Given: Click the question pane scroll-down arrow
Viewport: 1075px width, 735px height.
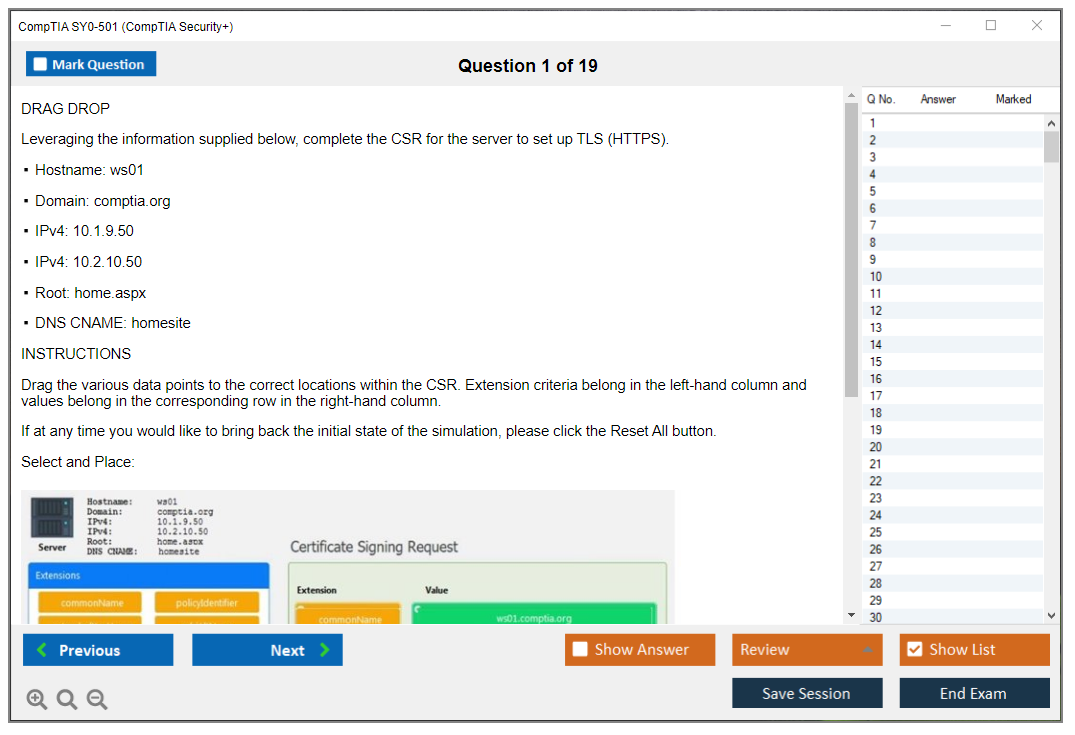Looking at the screenshot, I should 851,615.
